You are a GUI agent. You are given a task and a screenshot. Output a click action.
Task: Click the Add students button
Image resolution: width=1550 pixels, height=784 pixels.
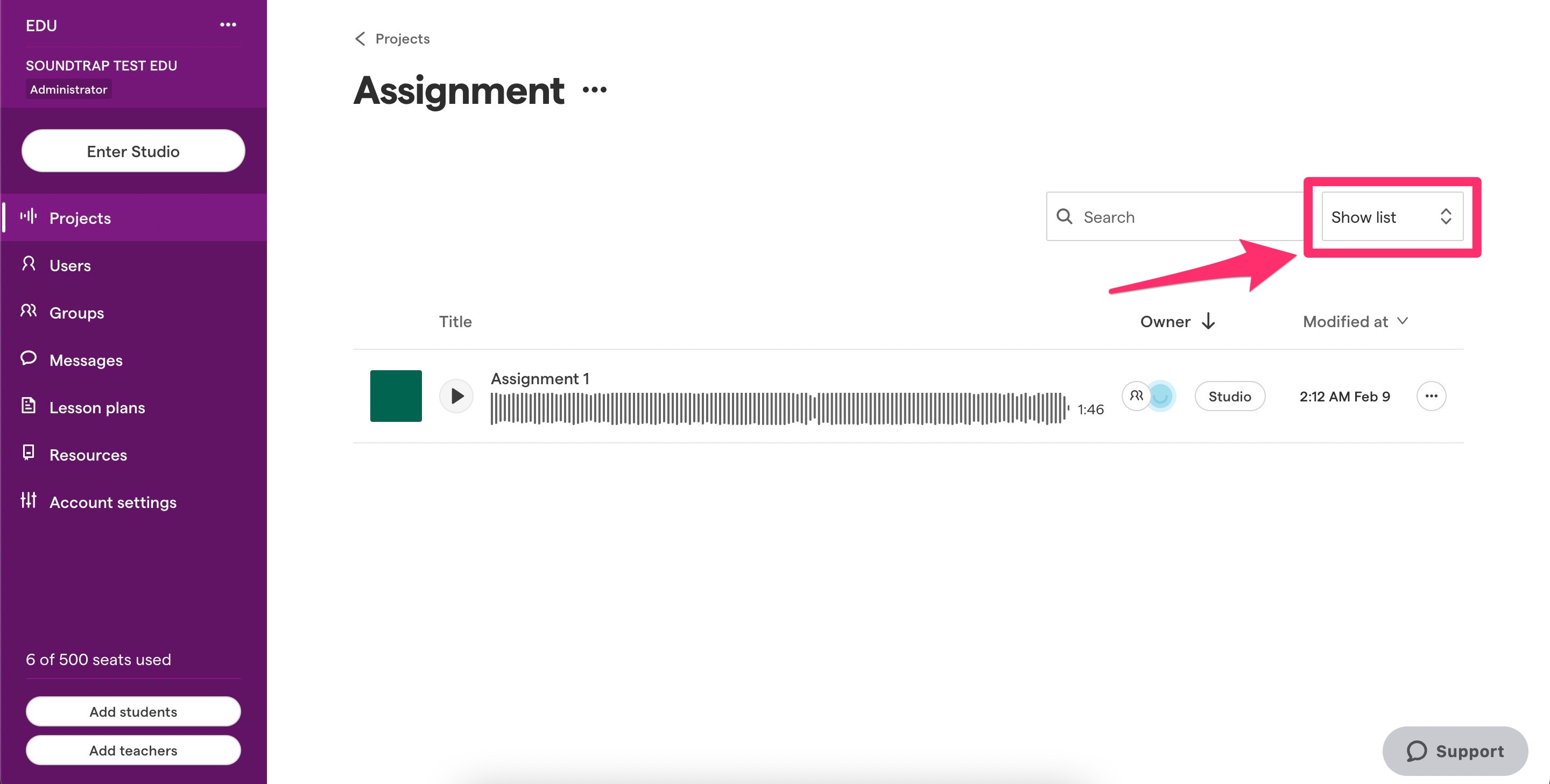(133, 712)
